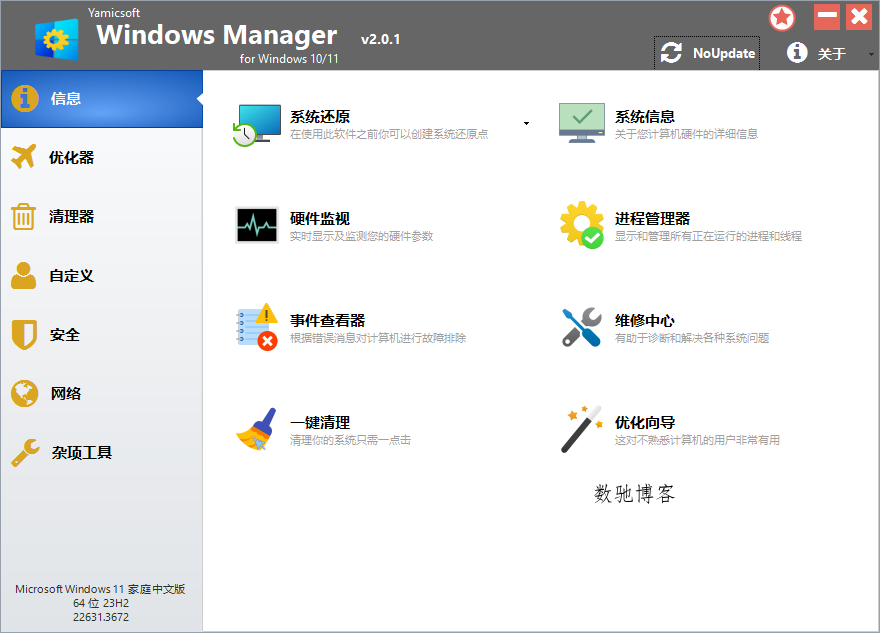Viewport: 880px width, 633px height.
Task: Click the 清理器 trash bin icon
Action: [x=24, y=217]
